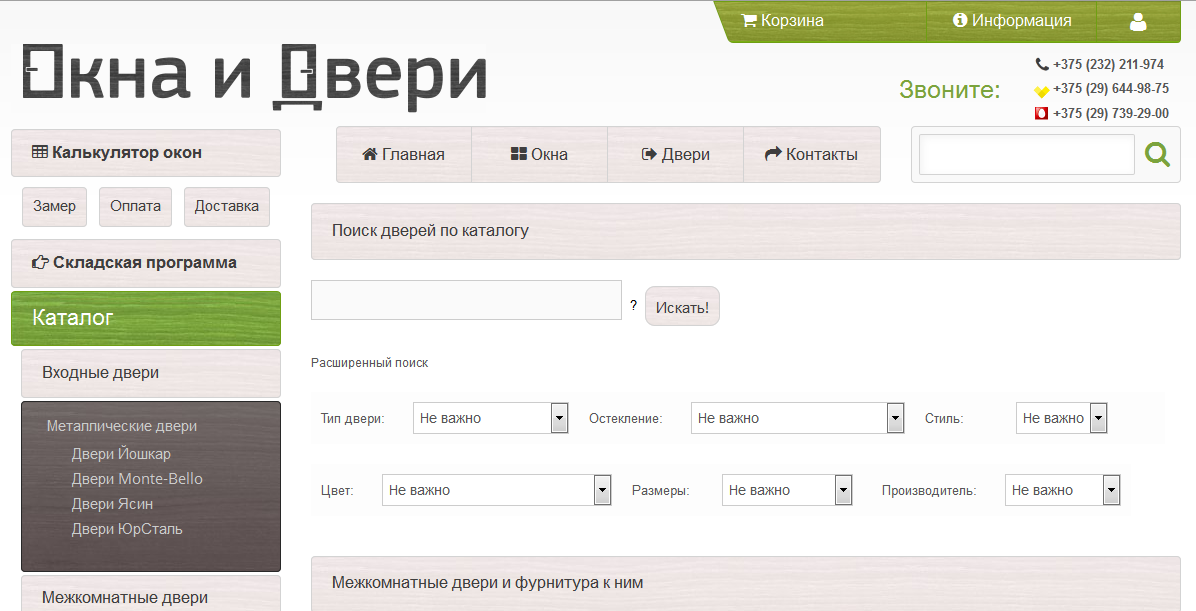Focus the site search field in header

point(1027,154)
